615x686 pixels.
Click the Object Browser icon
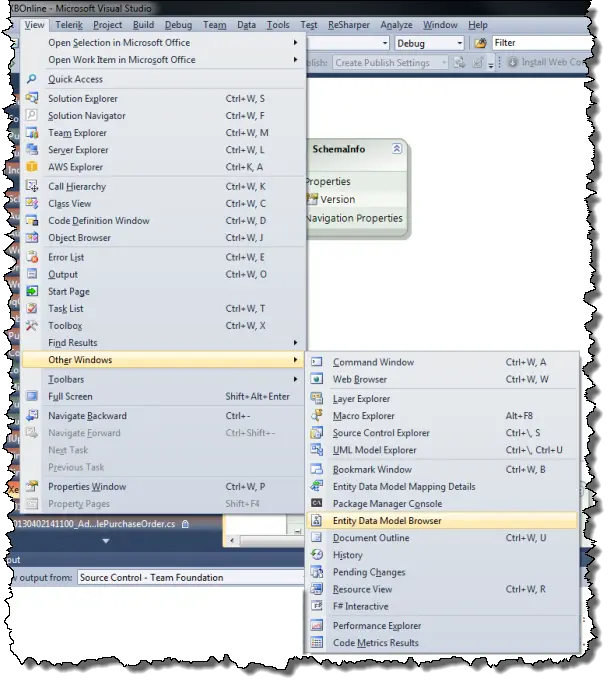point(31,238)
